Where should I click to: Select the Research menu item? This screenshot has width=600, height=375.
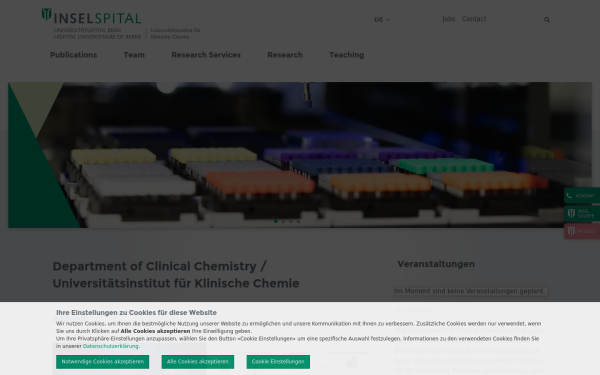[285, 55]
